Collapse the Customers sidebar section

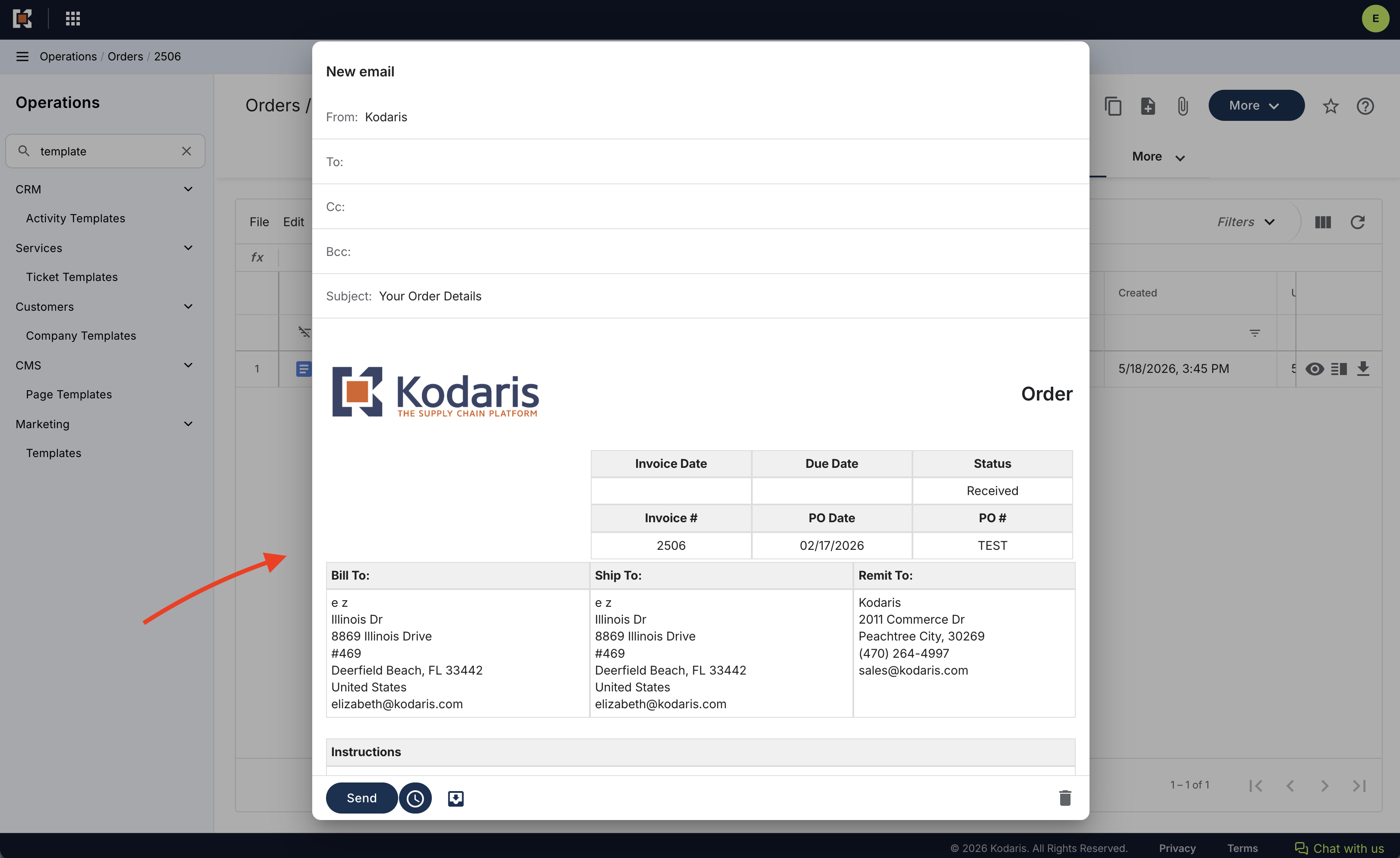click(188, 306)
